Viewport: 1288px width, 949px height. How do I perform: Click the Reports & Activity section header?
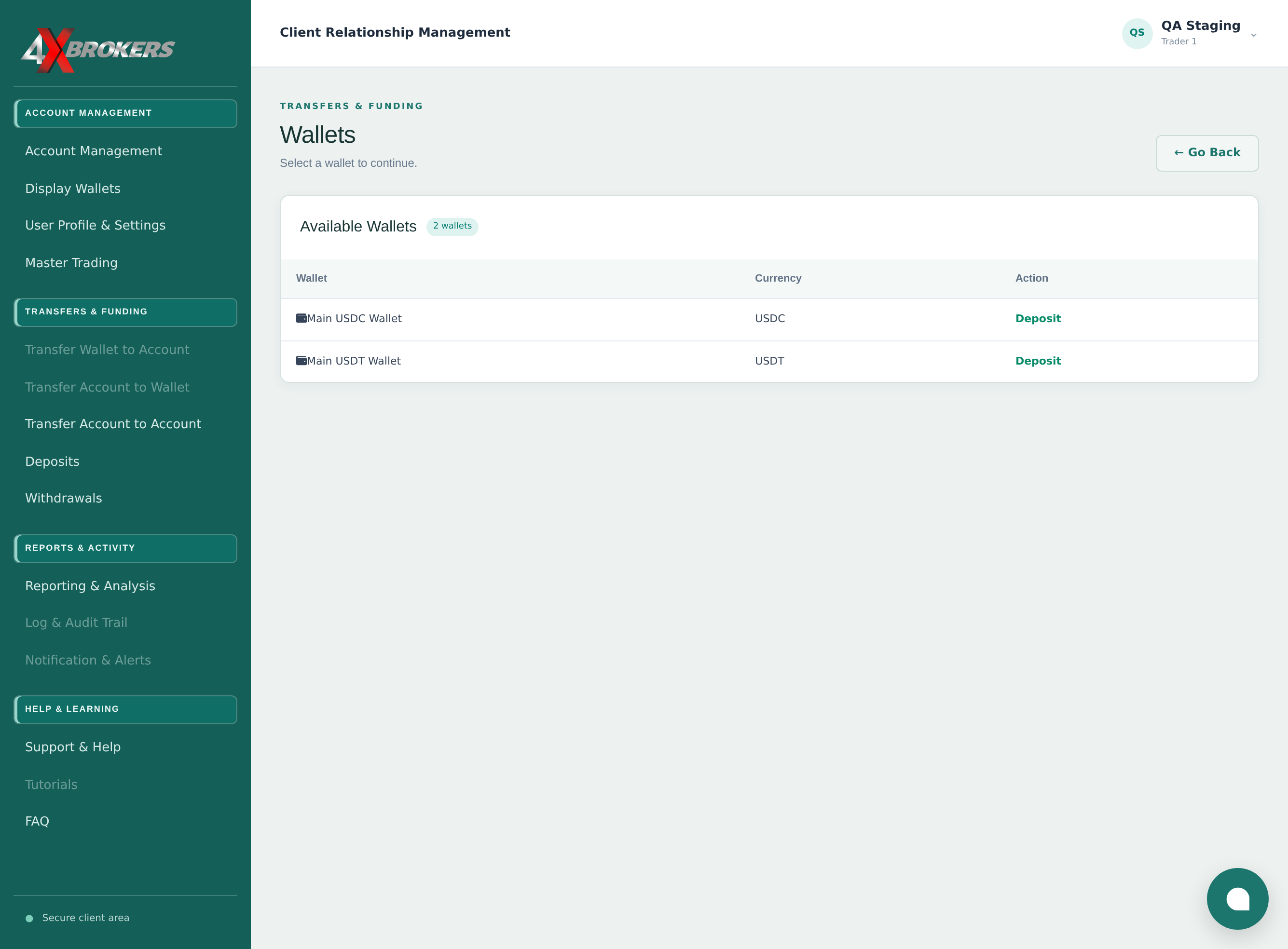click(x=125, y=548)
